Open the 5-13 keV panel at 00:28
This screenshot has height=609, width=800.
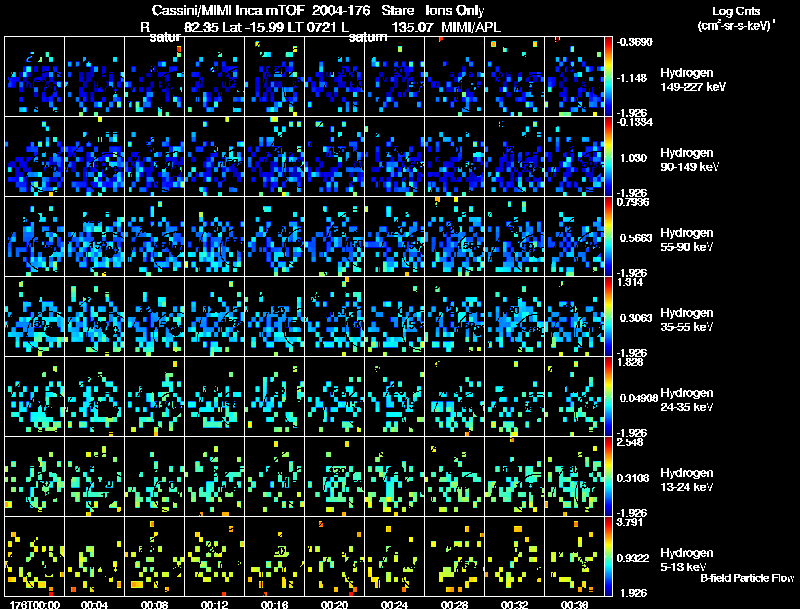455,556
